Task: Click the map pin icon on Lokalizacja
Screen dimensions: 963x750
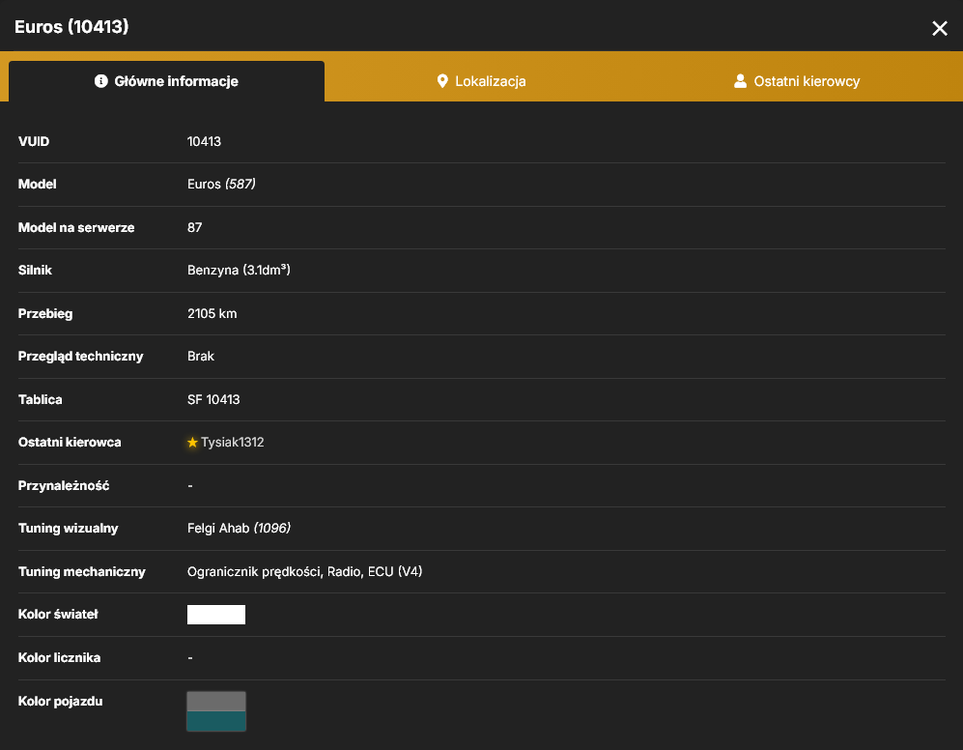Action: (442, 81)
